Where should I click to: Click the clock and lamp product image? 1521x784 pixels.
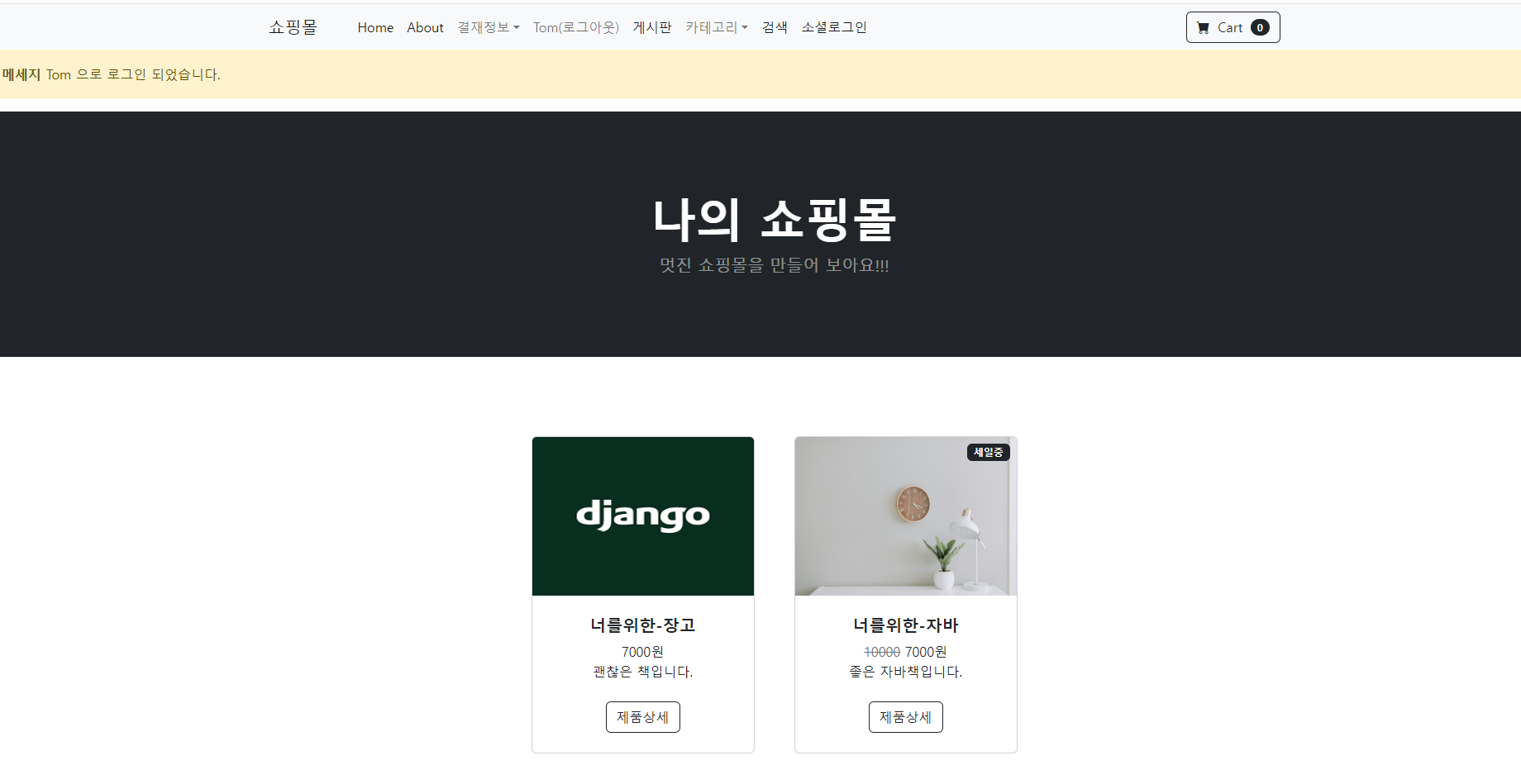pyautogui.click(x=906, y=516)
